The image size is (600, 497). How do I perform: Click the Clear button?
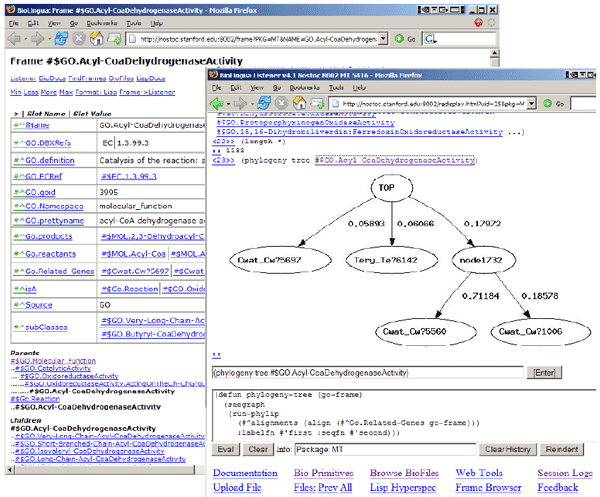(258, 449)
